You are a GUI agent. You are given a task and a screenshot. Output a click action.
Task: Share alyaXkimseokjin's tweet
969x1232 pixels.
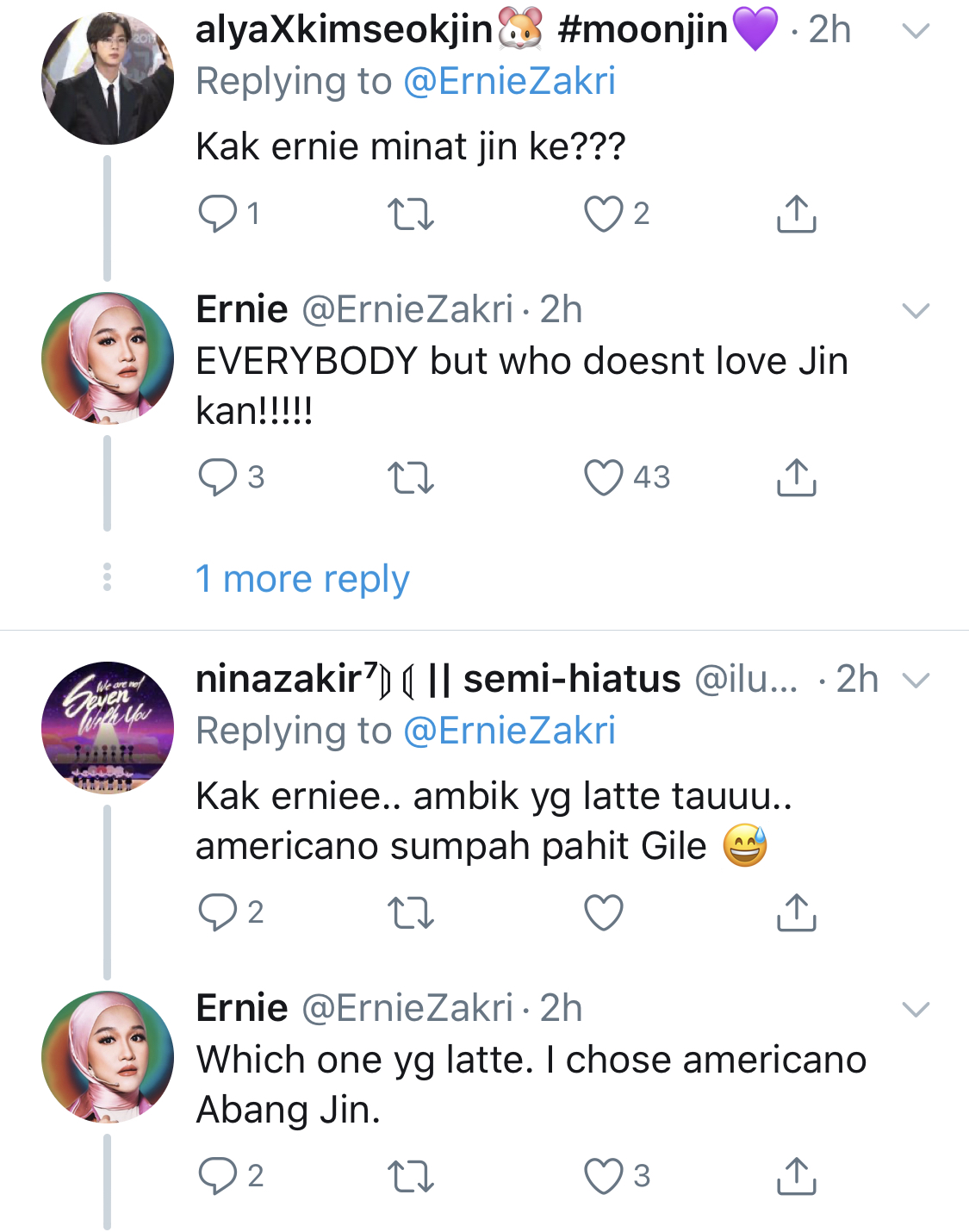pyautogui.click(x=796, y=214)
